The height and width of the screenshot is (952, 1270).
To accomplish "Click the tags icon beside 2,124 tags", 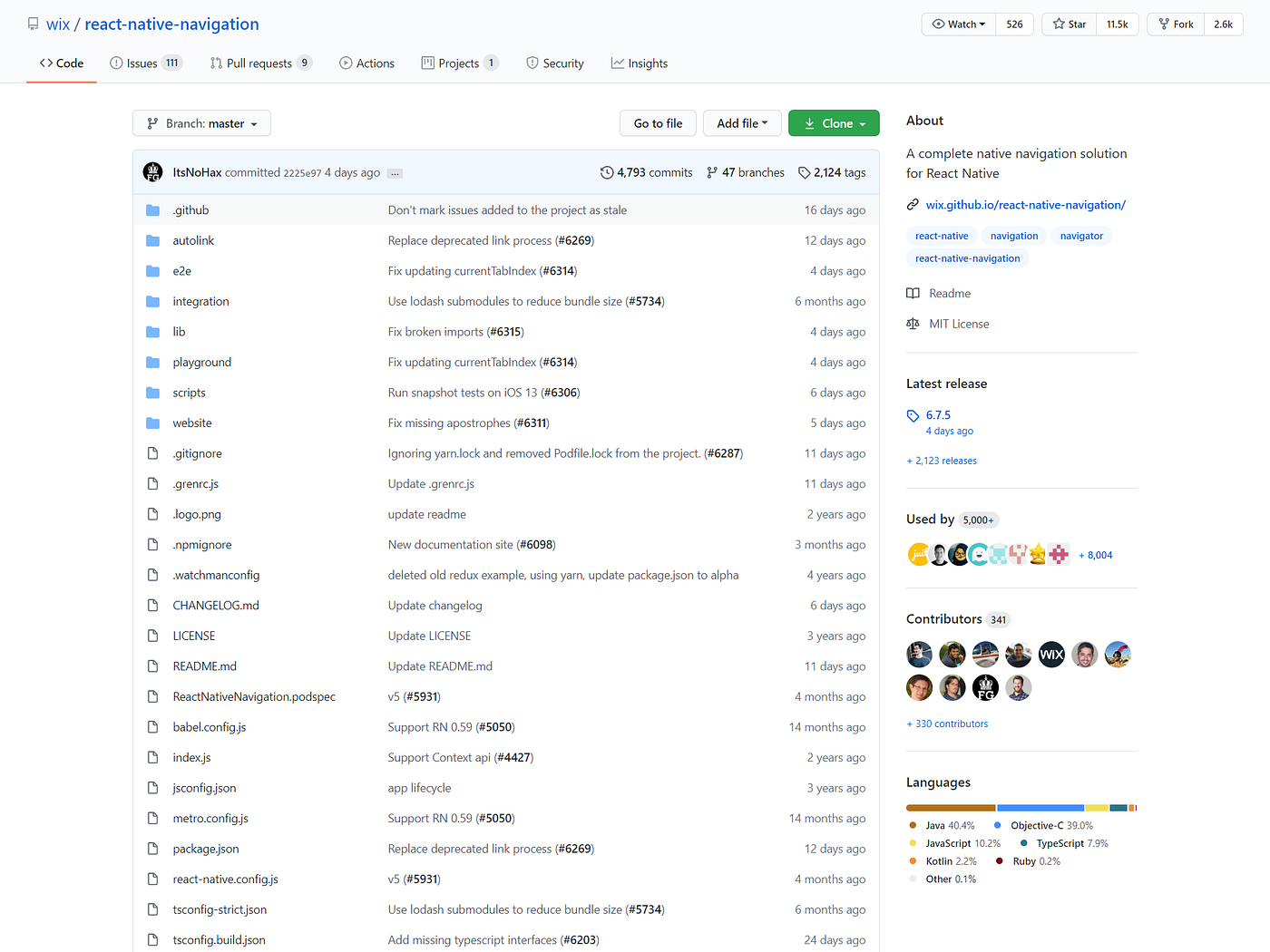I will click(804, 172).
